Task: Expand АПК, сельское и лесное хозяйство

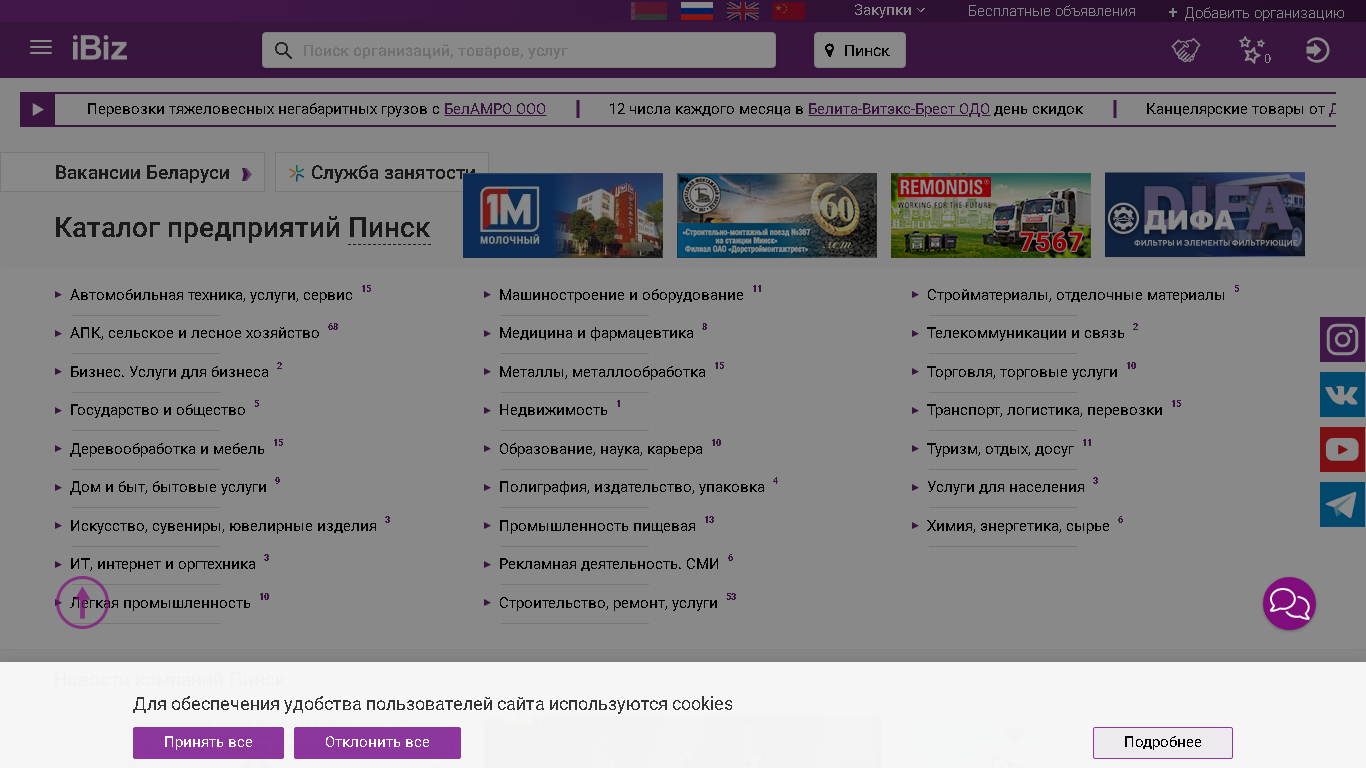Action: 195,333
